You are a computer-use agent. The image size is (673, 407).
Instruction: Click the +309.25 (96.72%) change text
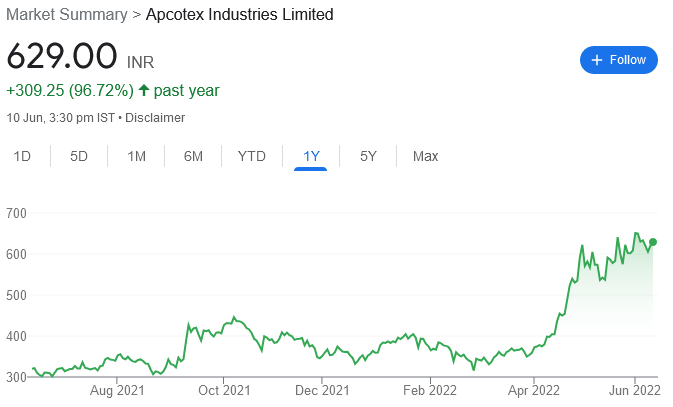click(70, 91)
